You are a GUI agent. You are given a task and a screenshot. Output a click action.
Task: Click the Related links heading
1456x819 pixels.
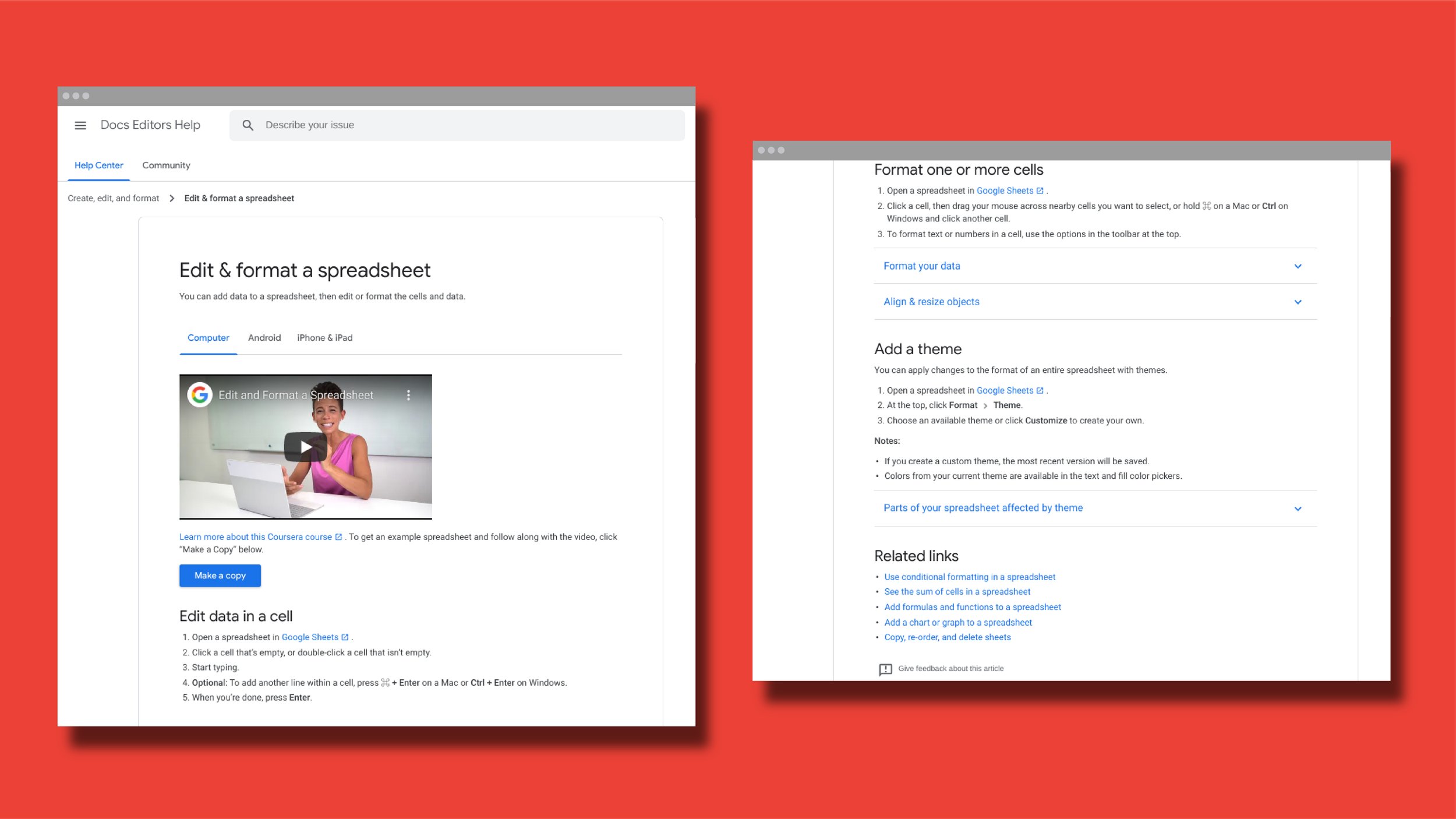click(x=916, y=556)
